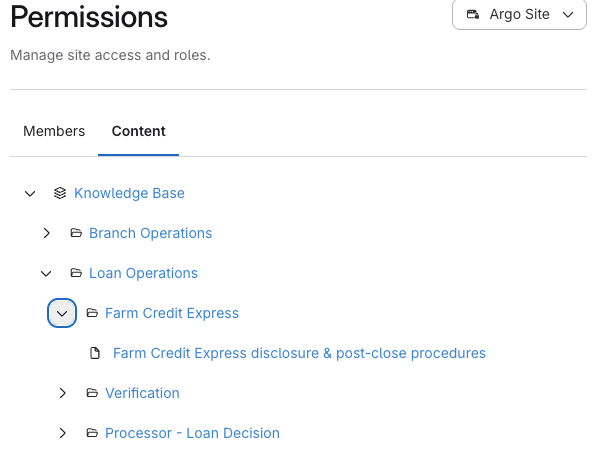Click the Verification folder icon
612x460 pixels.
(92, 393)
